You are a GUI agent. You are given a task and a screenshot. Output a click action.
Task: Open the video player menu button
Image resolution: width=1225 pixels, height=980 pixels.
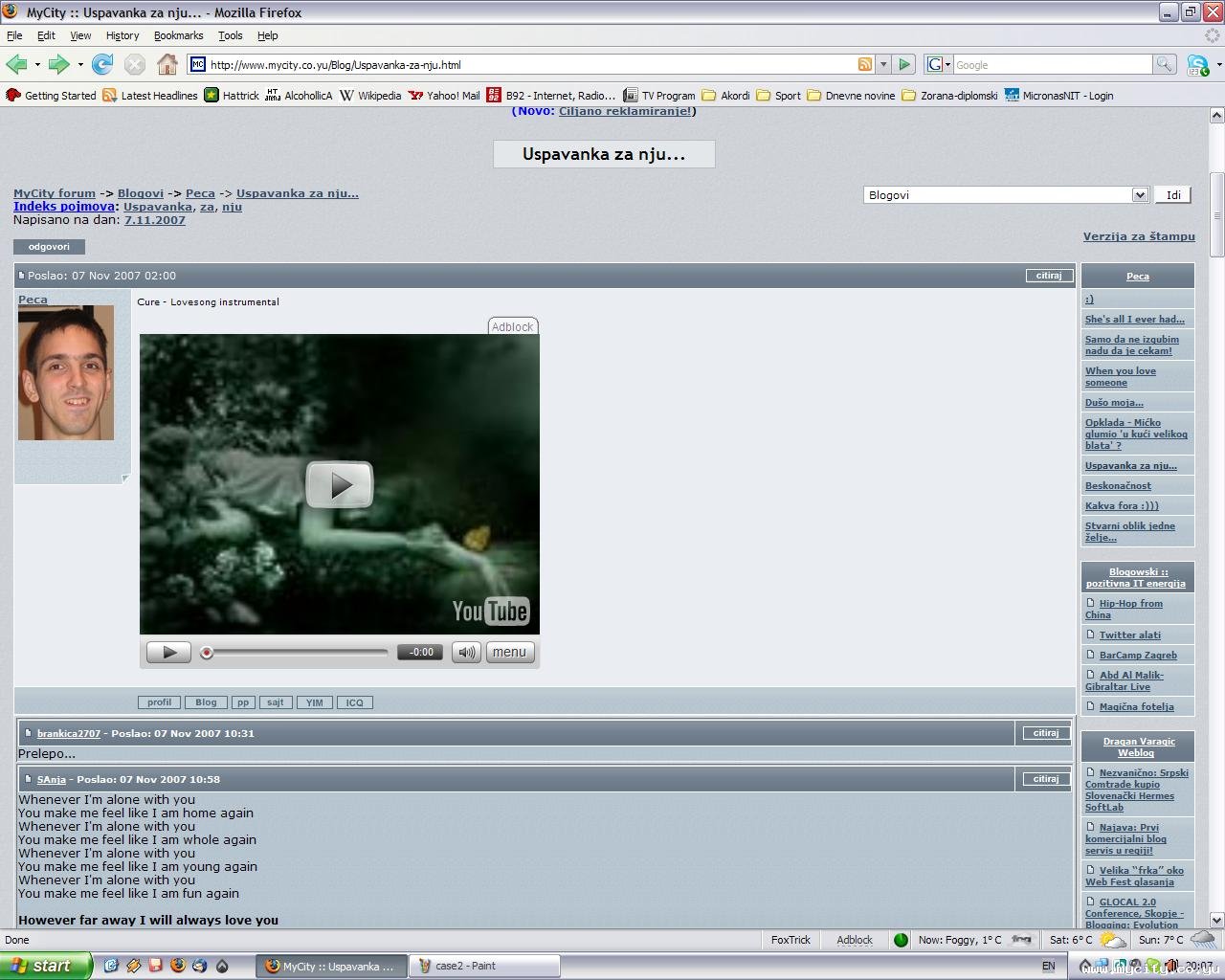pyautogui.click(x=510, y=653)
